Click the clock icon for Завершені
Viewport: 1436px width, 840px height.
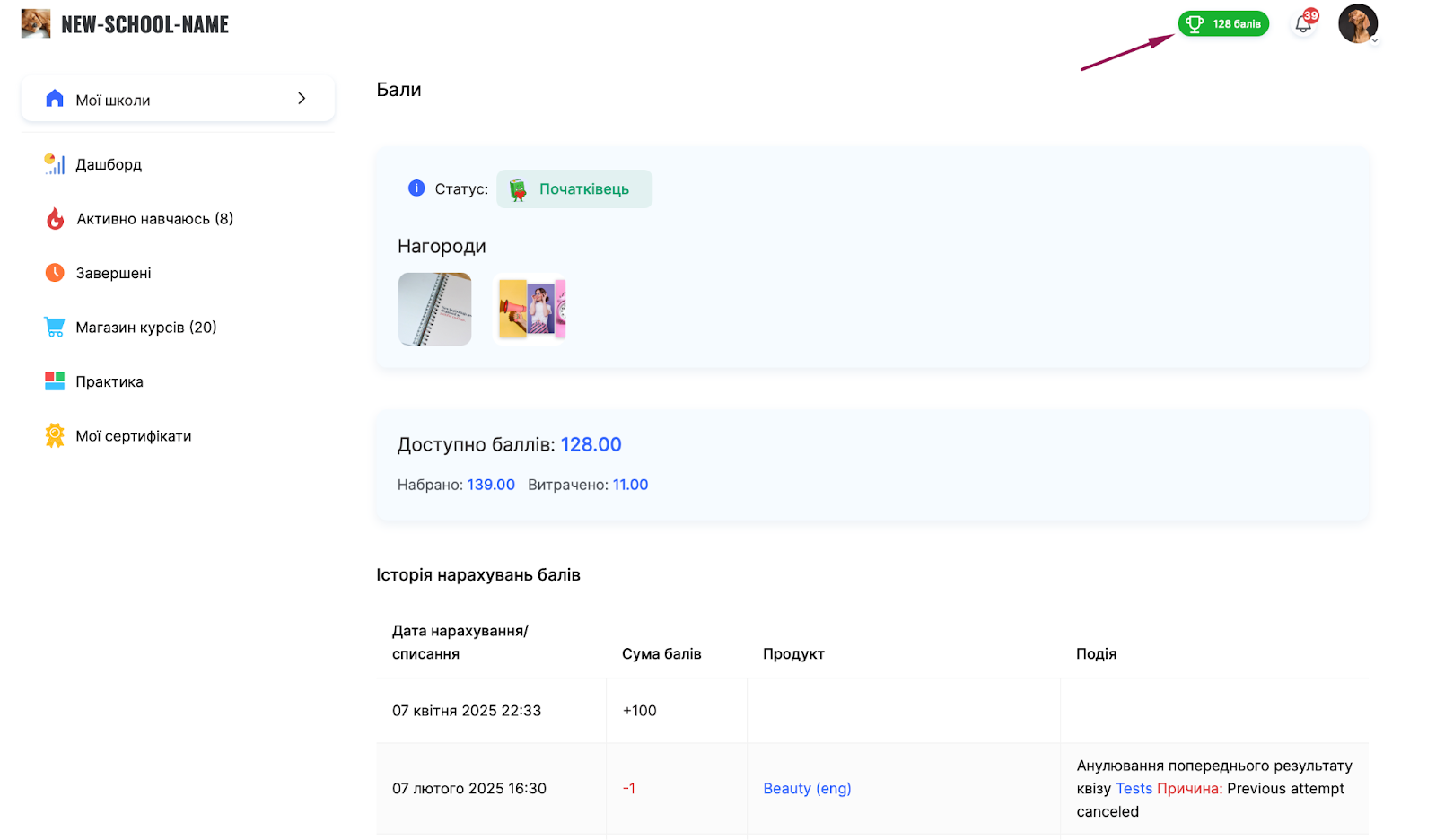tap(55, 273)
